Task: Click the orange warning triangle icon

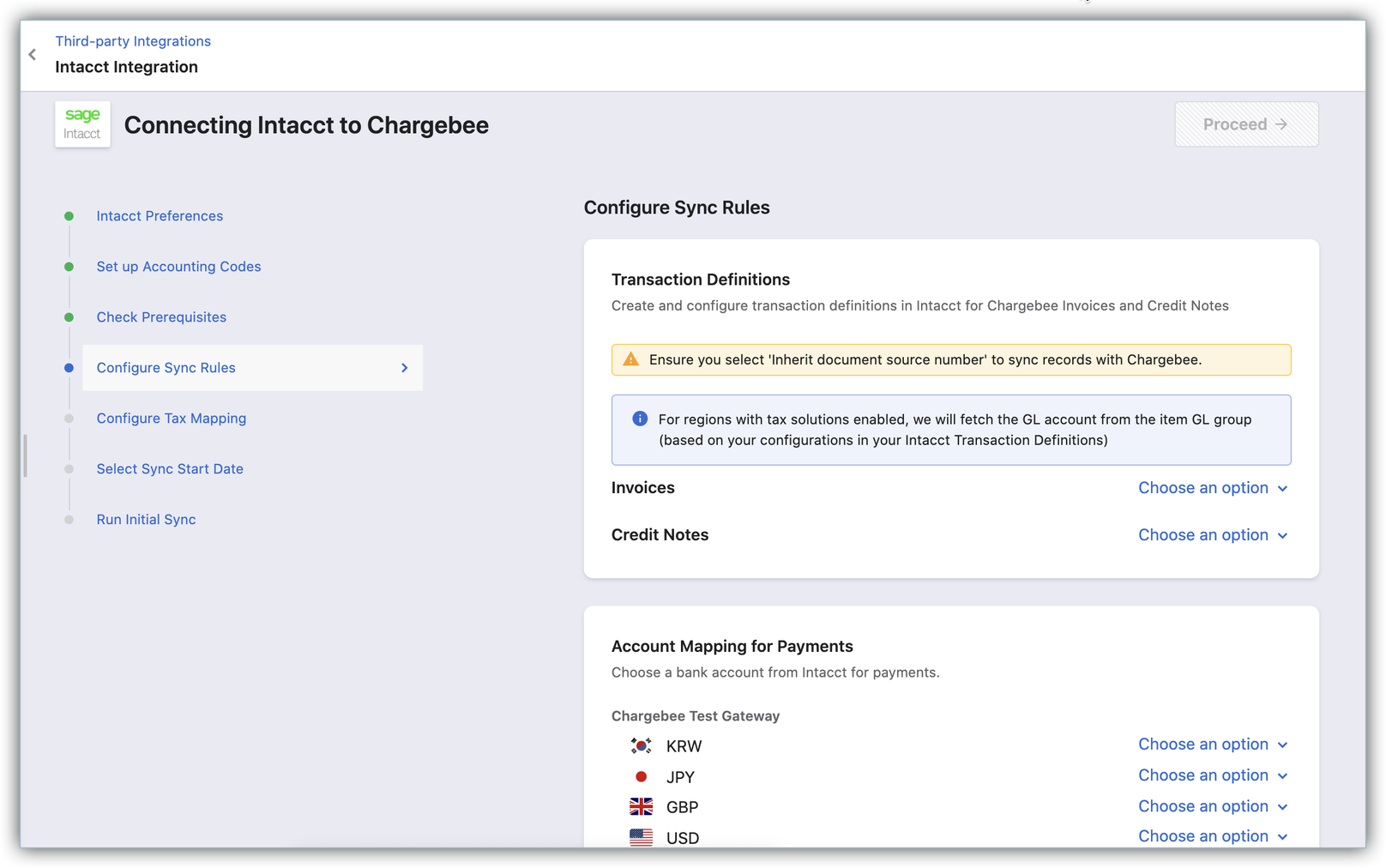Action: coord(631,359)
